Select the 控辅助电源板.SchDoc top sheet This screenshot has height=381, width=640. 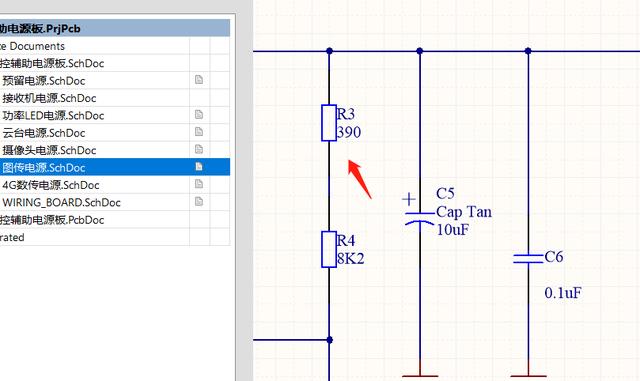(52, 63)
